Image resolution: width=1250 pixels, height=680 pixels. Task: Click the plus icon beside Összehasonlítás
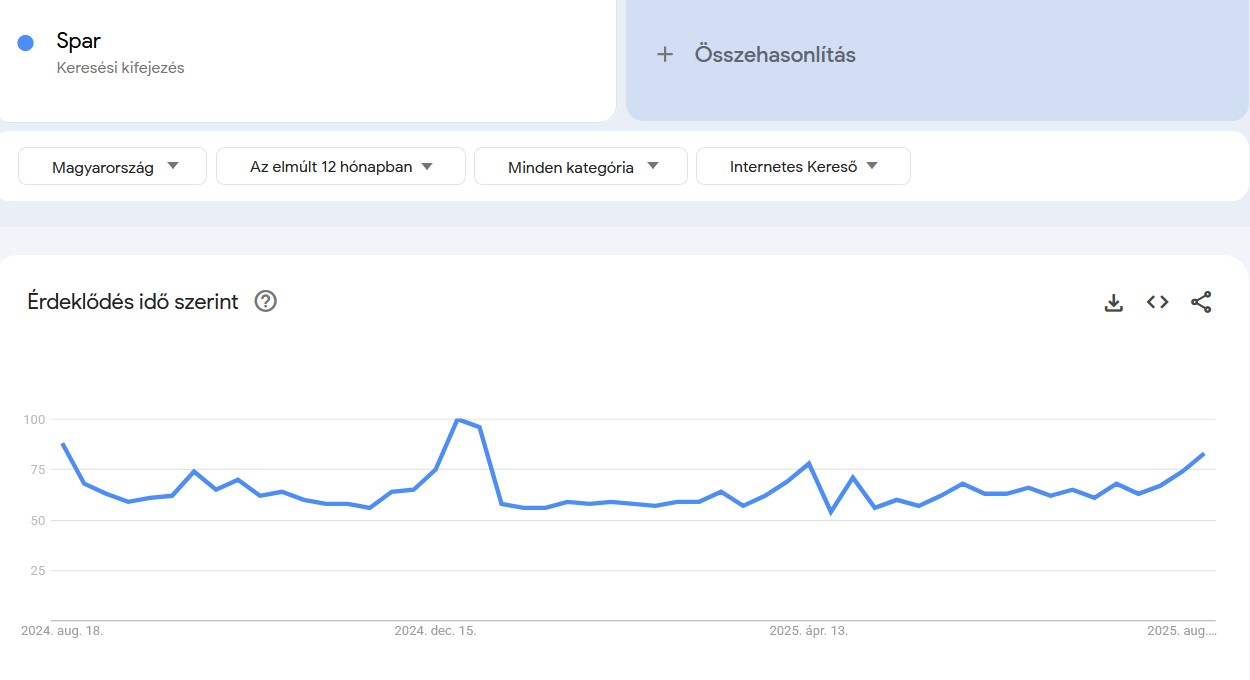666,54
